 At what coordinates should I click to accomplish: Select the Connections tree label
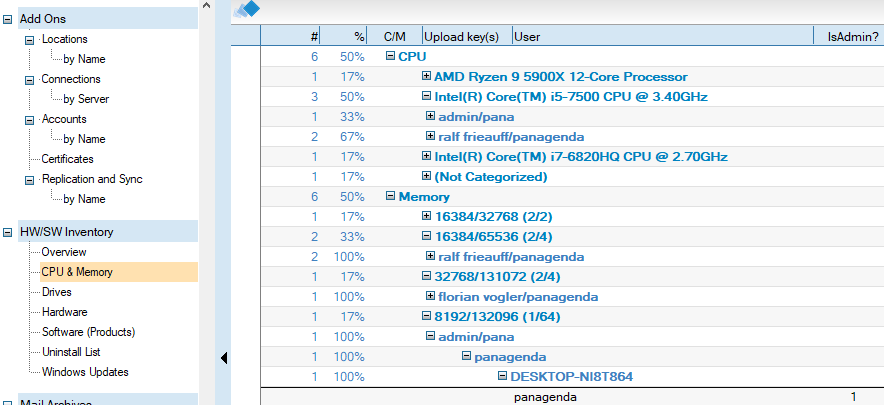(71, 80)
